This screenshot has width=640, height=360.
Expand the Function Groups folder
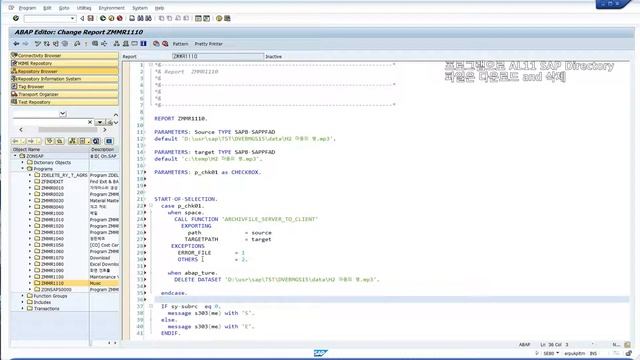pyautogui.click(x=23, y=296)
